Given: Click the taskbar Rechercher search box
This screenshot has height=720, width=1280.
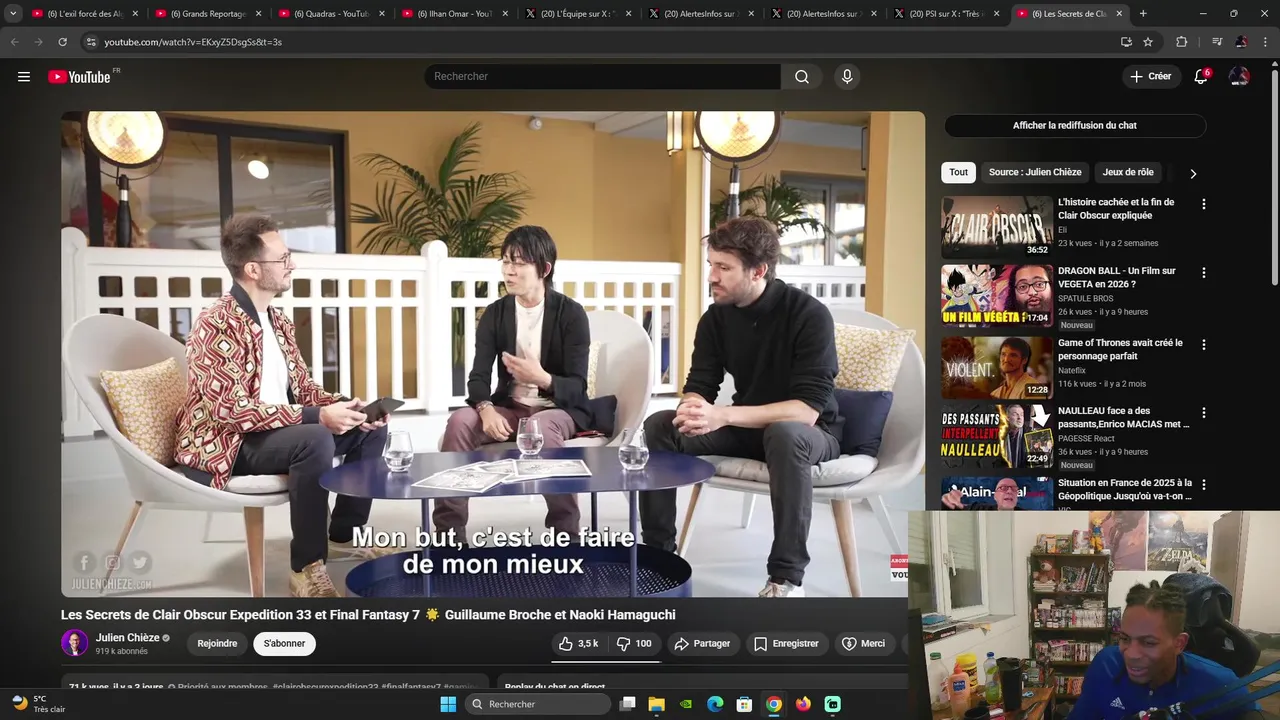Looking at the screenshot, I should (538, 704).
